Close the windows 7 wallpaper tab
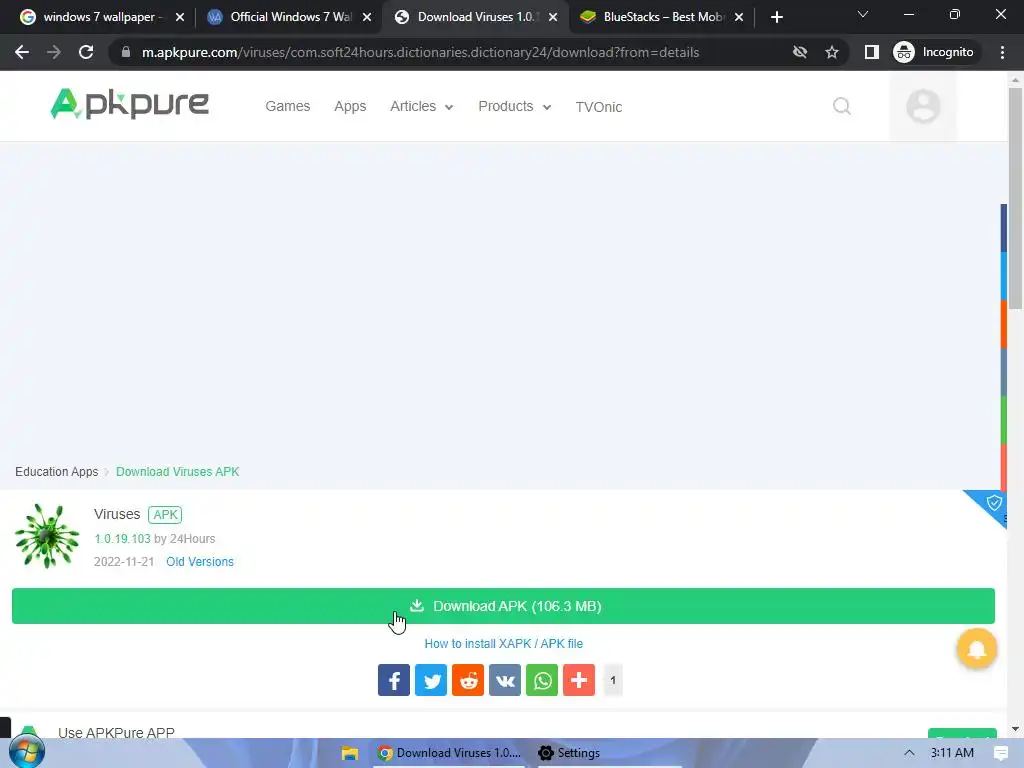Image resolution: width=1024 pixels, height=768 pixels. tap(180, 17)
